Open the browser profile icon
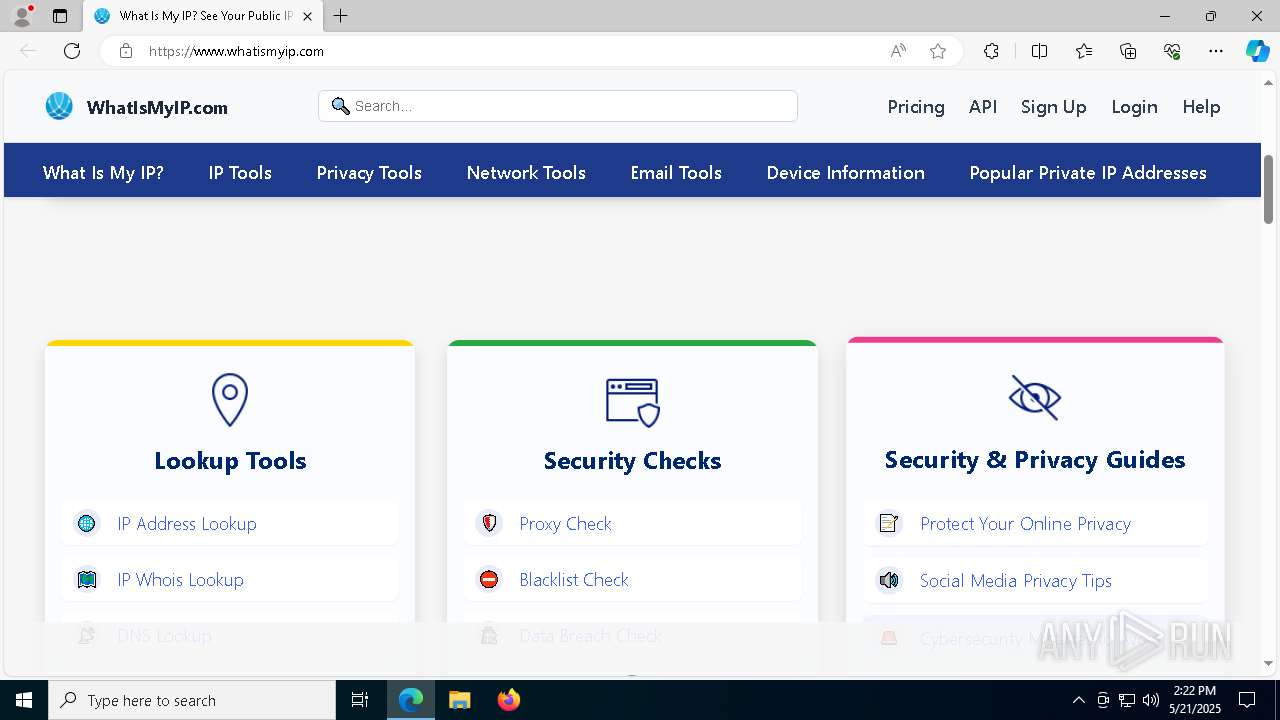This screenshot has width=1280, height=720. pos(22,16)
